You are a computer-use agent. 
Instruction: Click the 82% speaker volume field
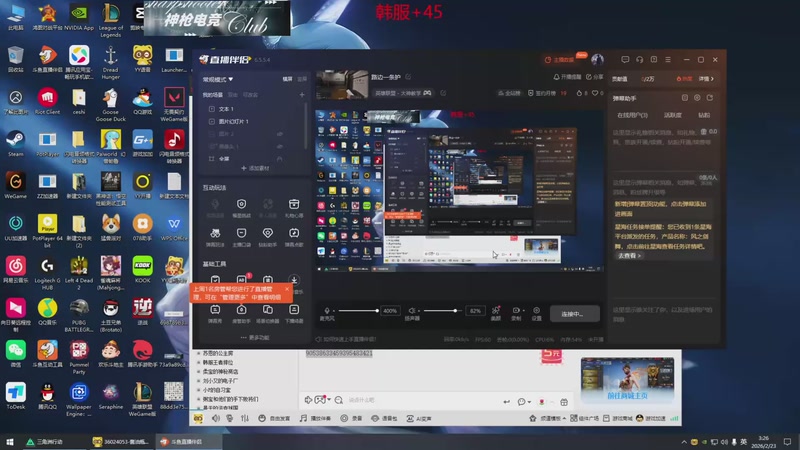475,310
